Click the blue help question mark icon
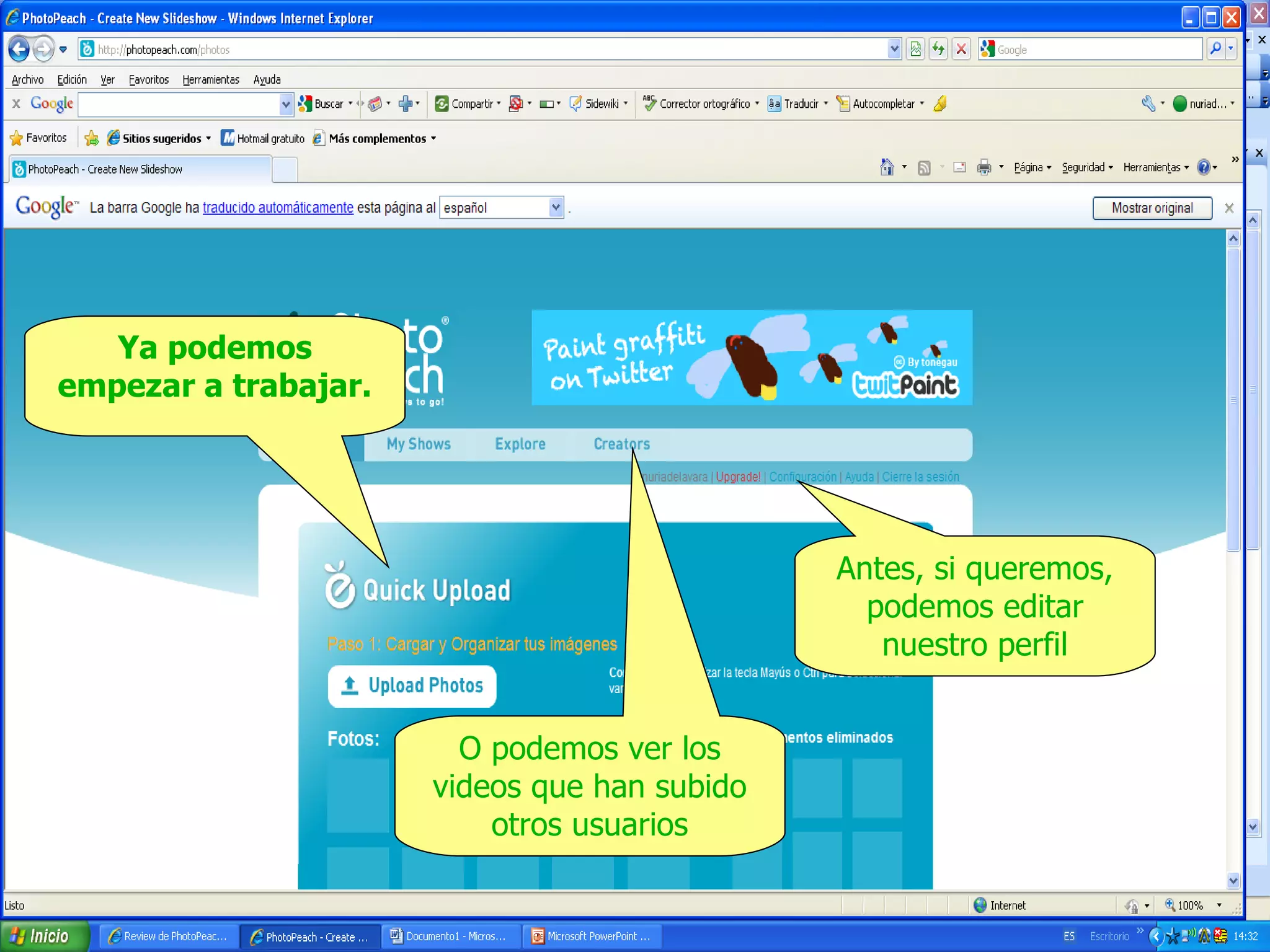 tap(1204, 167)
